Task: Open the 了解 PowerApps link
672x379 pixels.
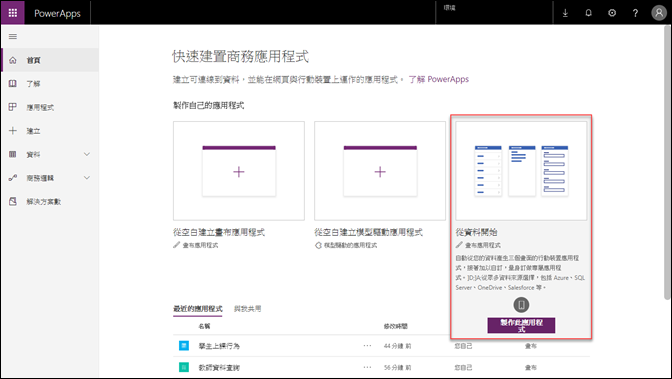Action: pyautogui.click(x=438, y=79)
